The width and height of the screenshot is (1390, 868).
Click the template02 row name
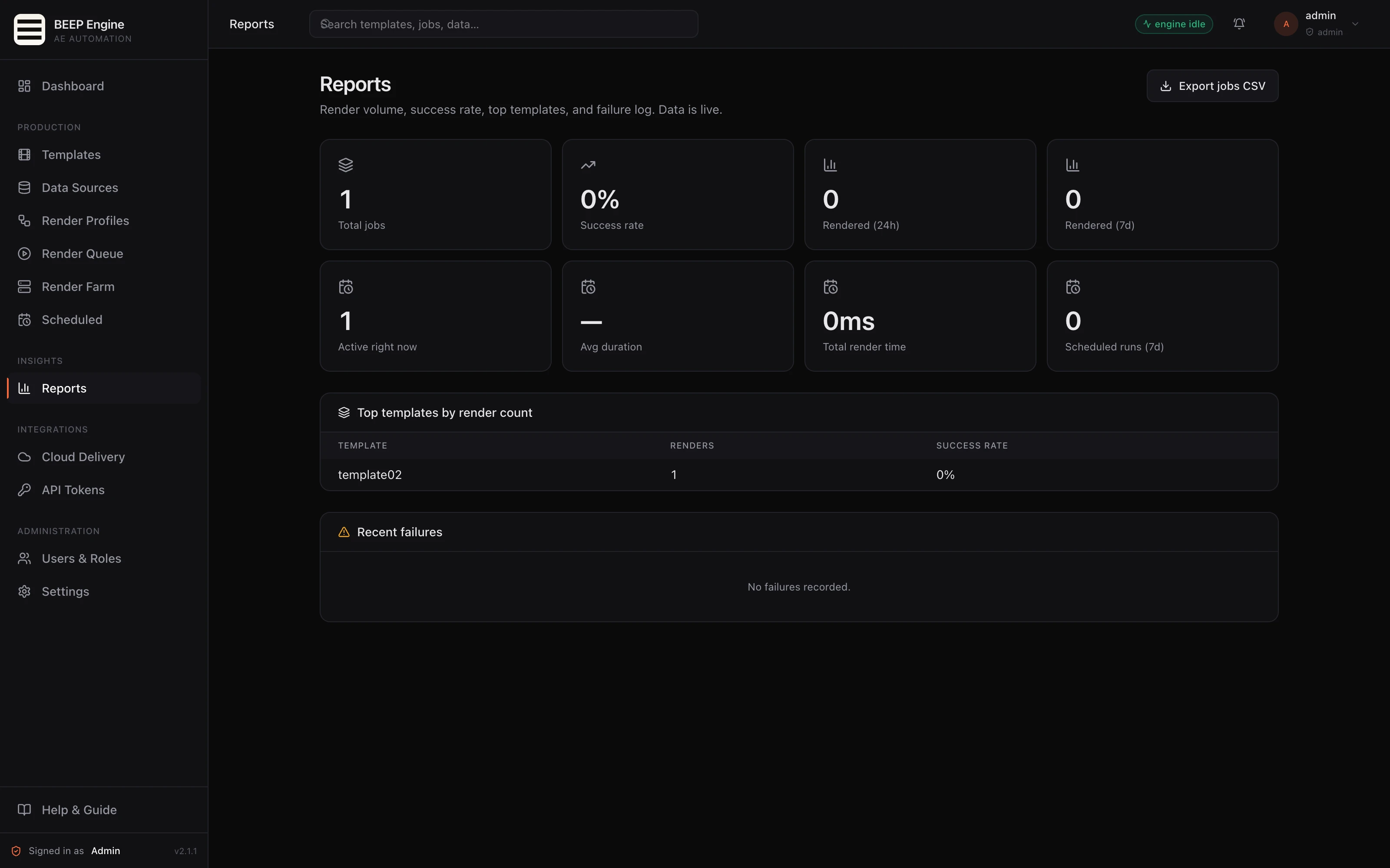click(x=370, y=475)
